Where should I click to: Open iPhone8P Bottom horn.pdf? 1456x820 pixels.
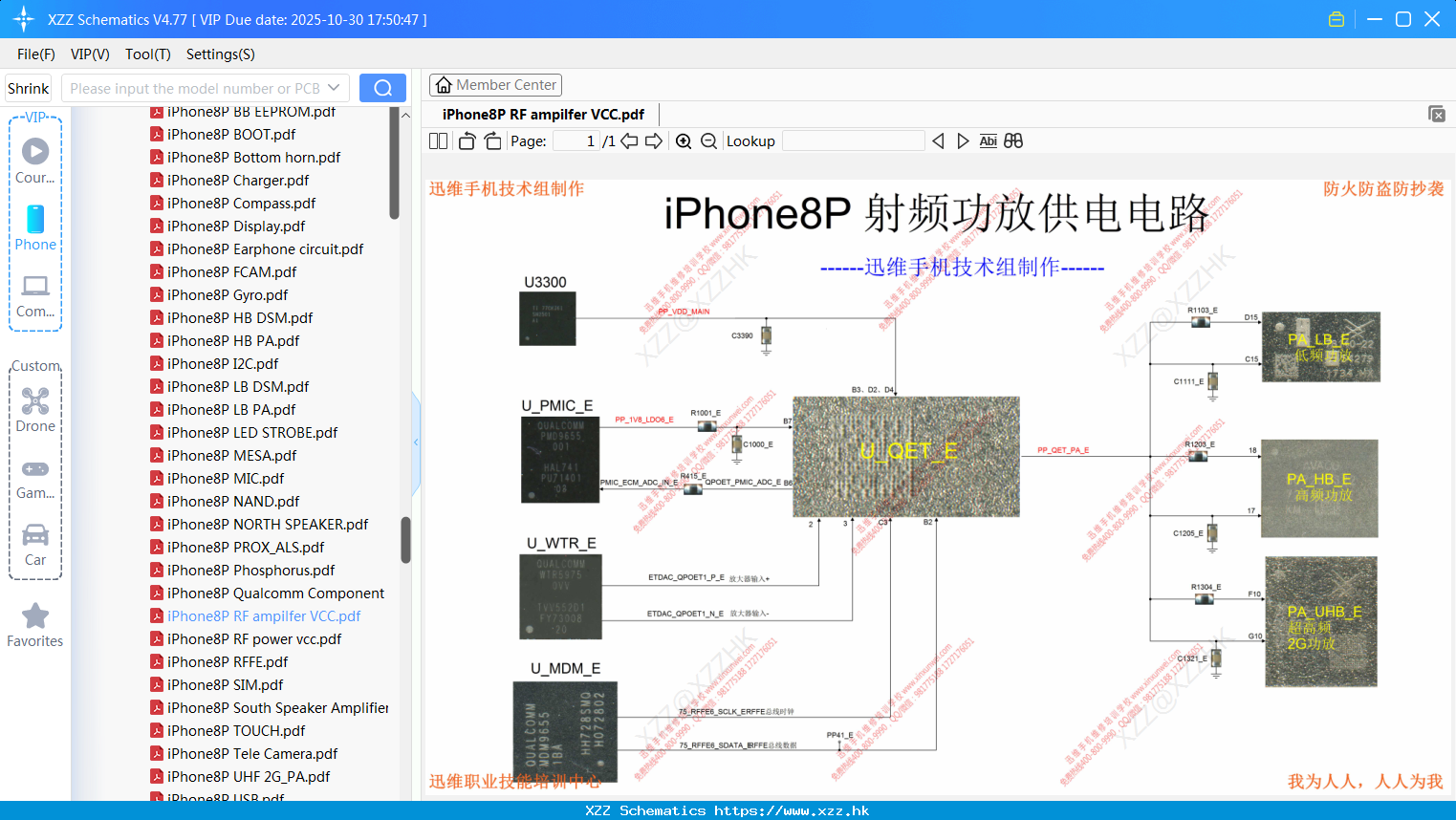[253, 158]
